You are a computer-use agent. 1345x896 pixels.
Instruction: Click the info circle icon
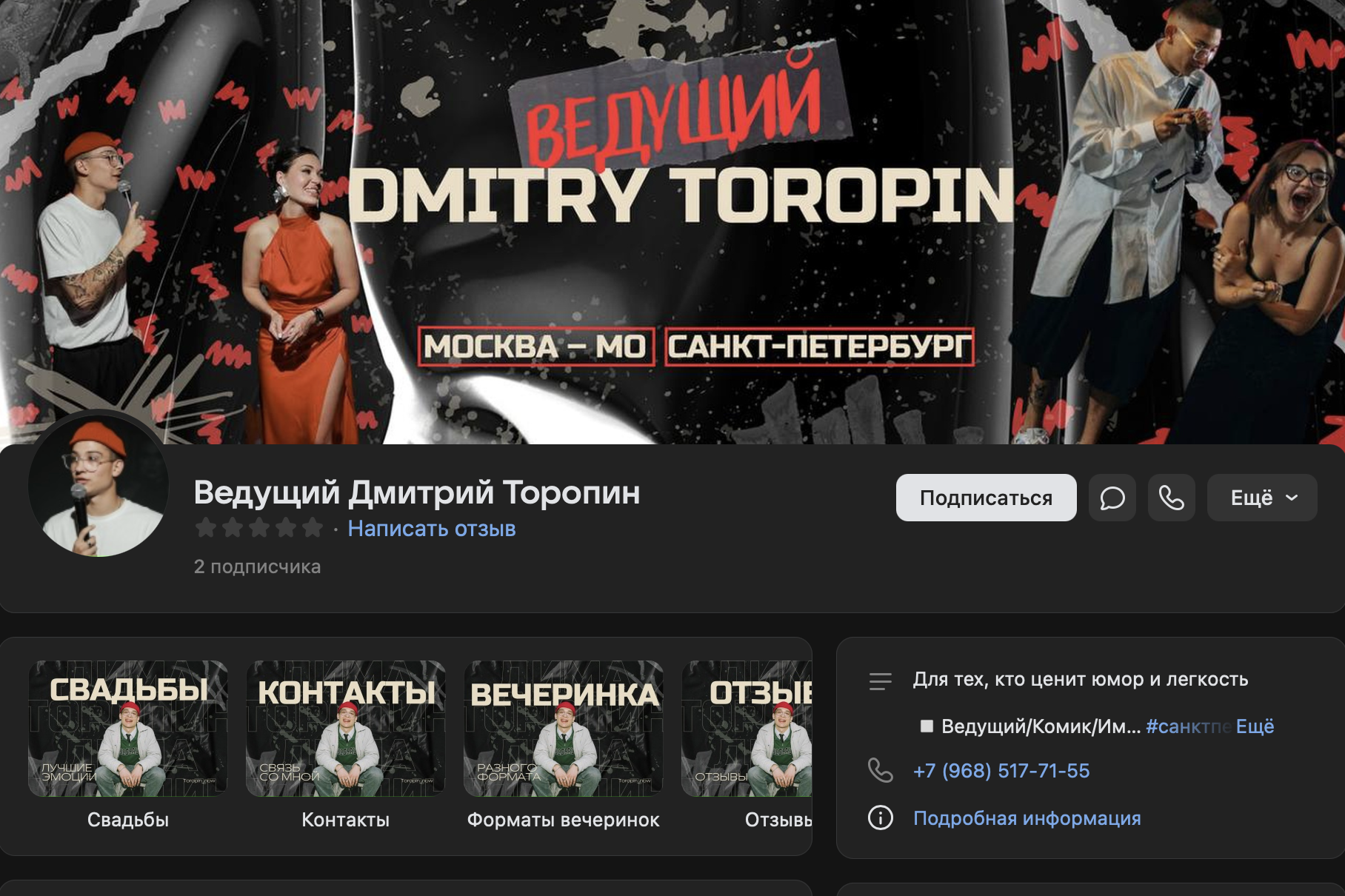point(880,818)
